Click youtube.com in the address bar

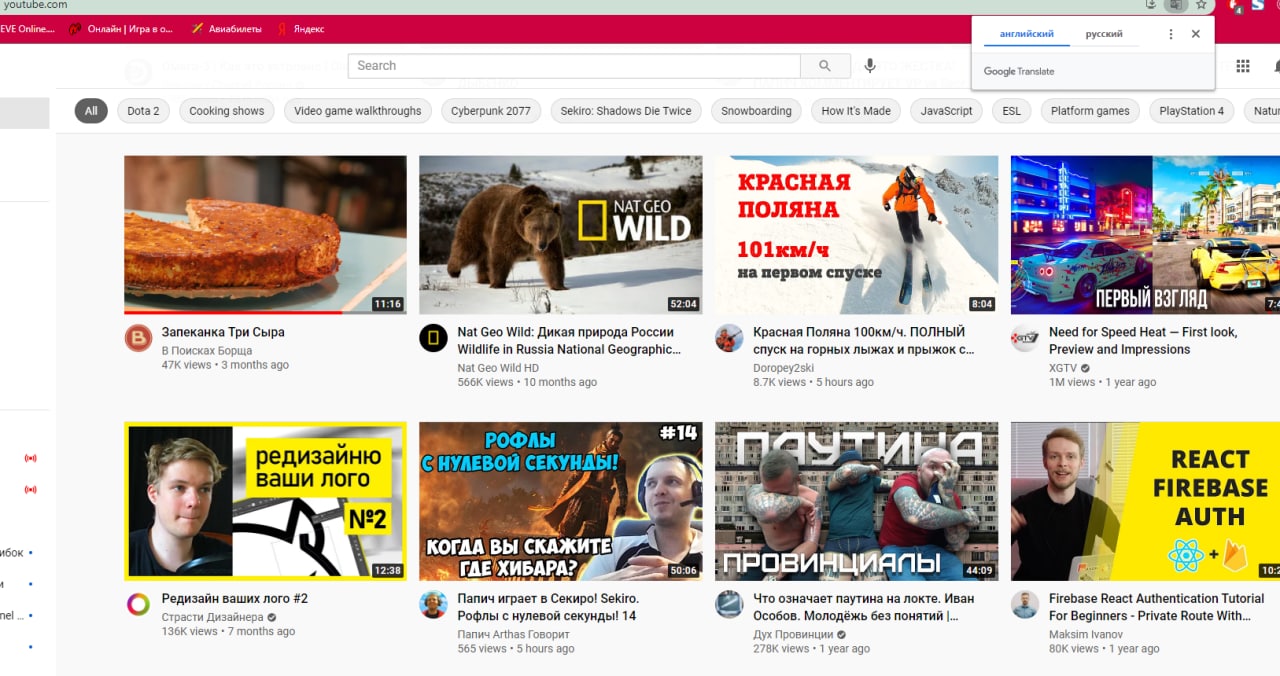coord(36,5)
